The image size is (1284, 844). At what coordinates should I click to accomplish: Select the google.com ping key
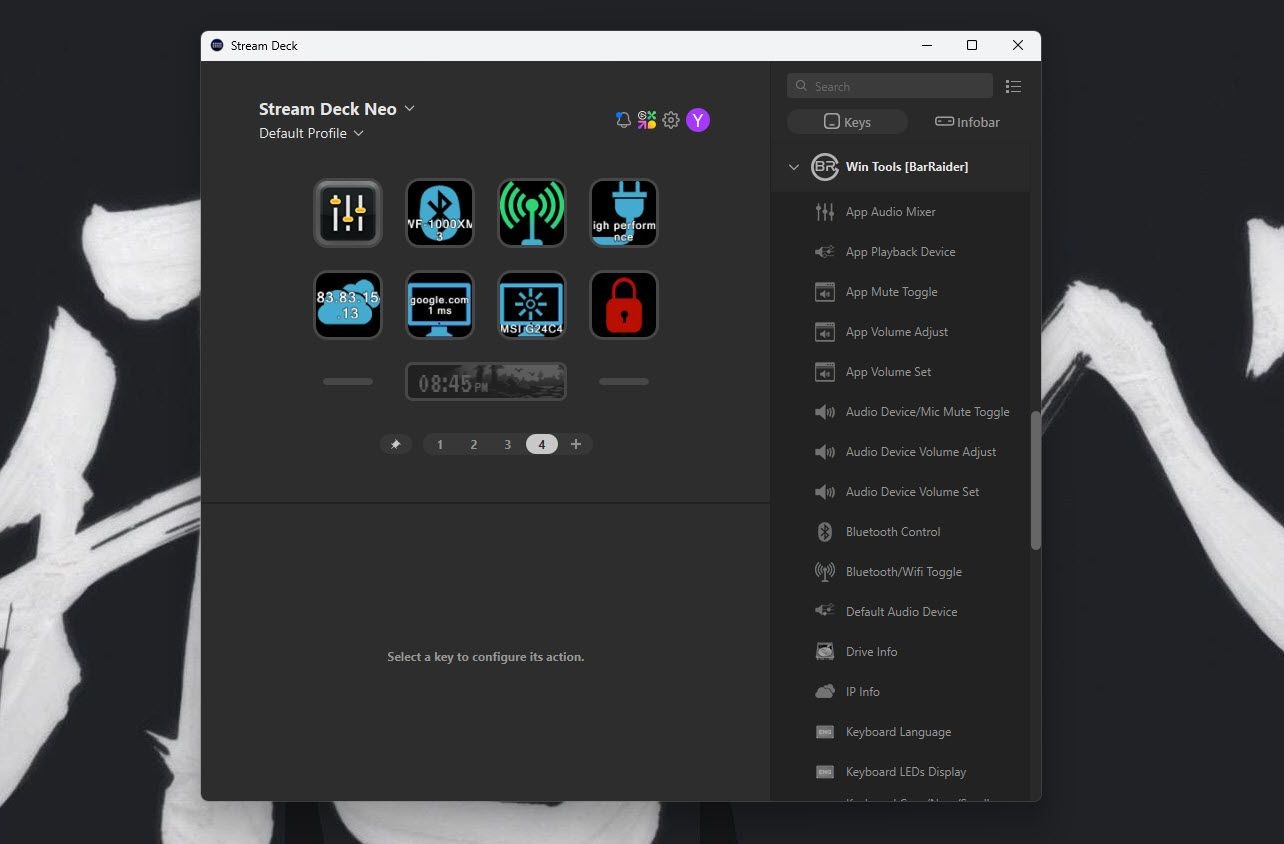[440, 305]
